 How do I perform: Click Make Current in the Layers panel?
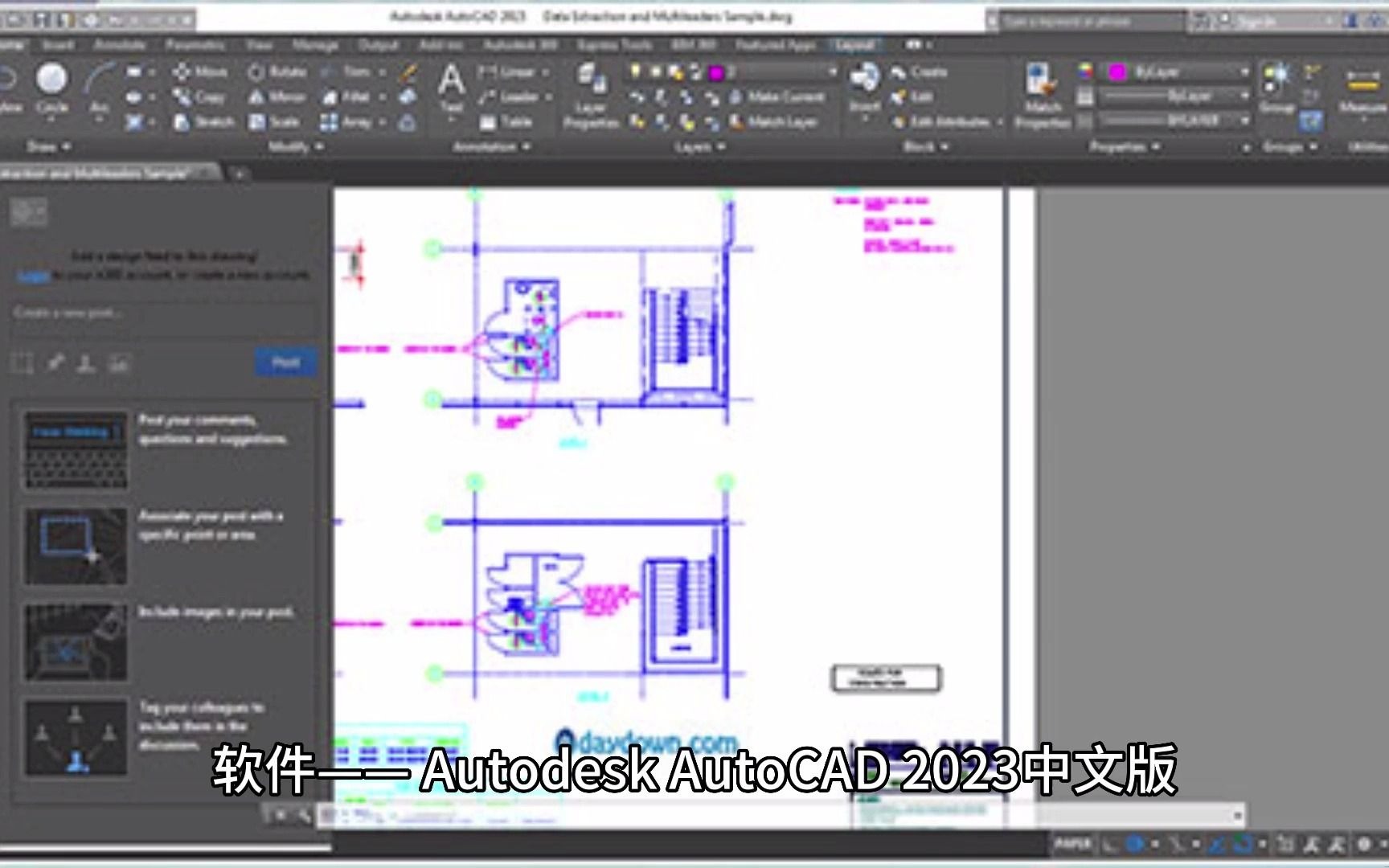click(784, 96)
